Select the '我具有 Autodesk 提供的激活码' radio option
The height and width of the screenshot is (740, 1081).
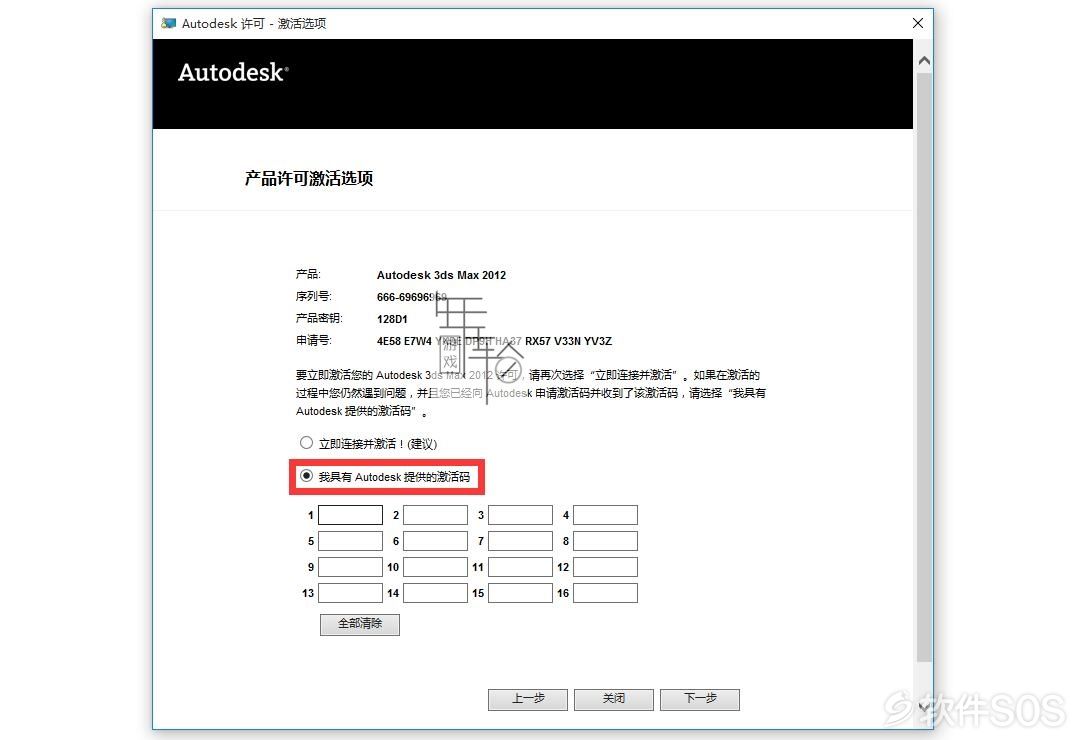(306, 476)
